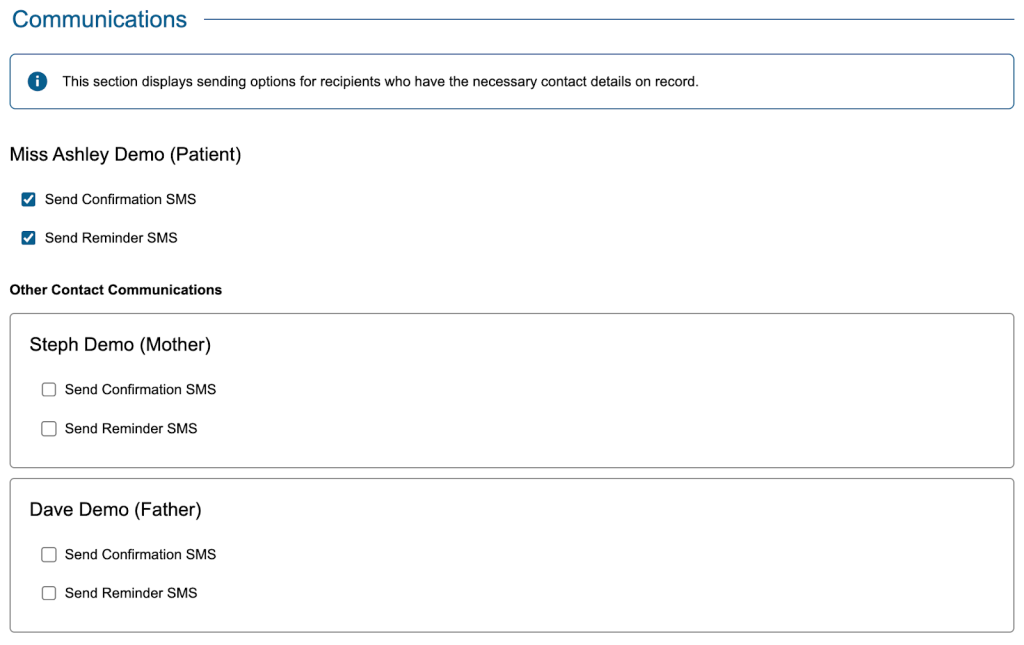
Task: Click the blue info icon in the banner
Action: tap(37, 82)
